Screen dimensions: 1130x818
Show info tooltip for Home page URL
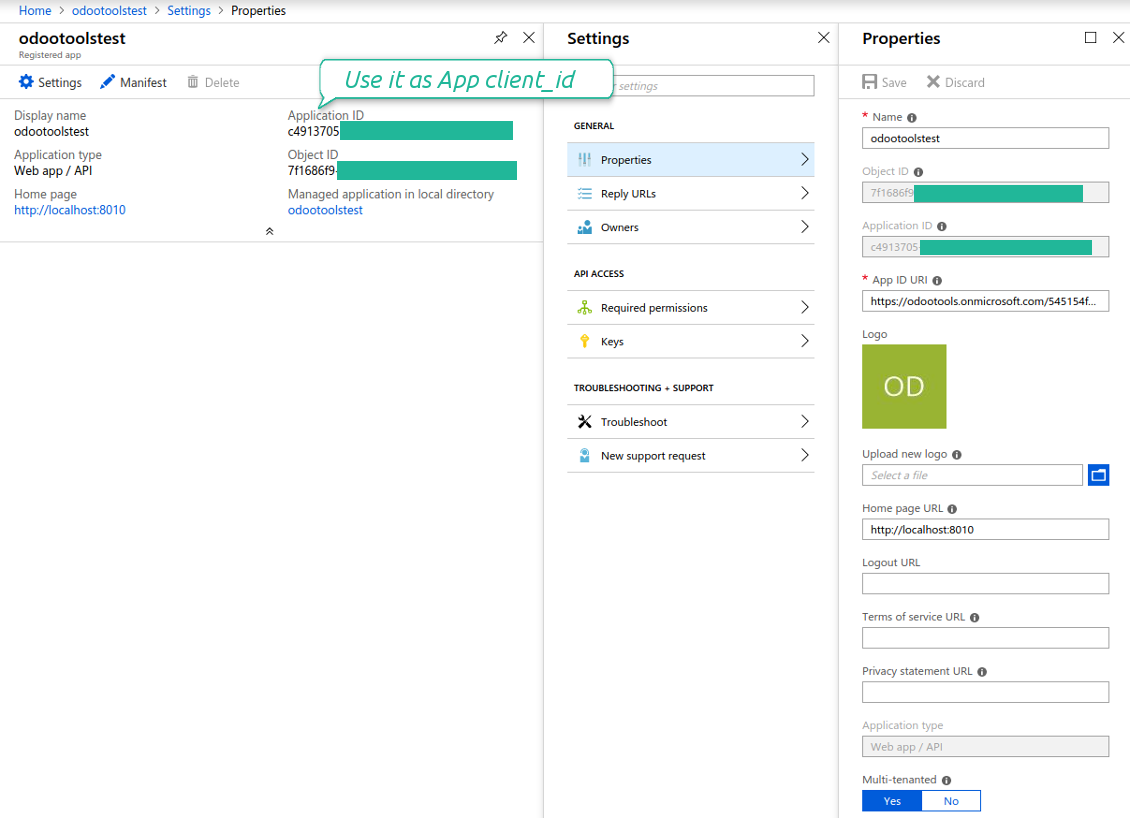[x=952, y=509]
